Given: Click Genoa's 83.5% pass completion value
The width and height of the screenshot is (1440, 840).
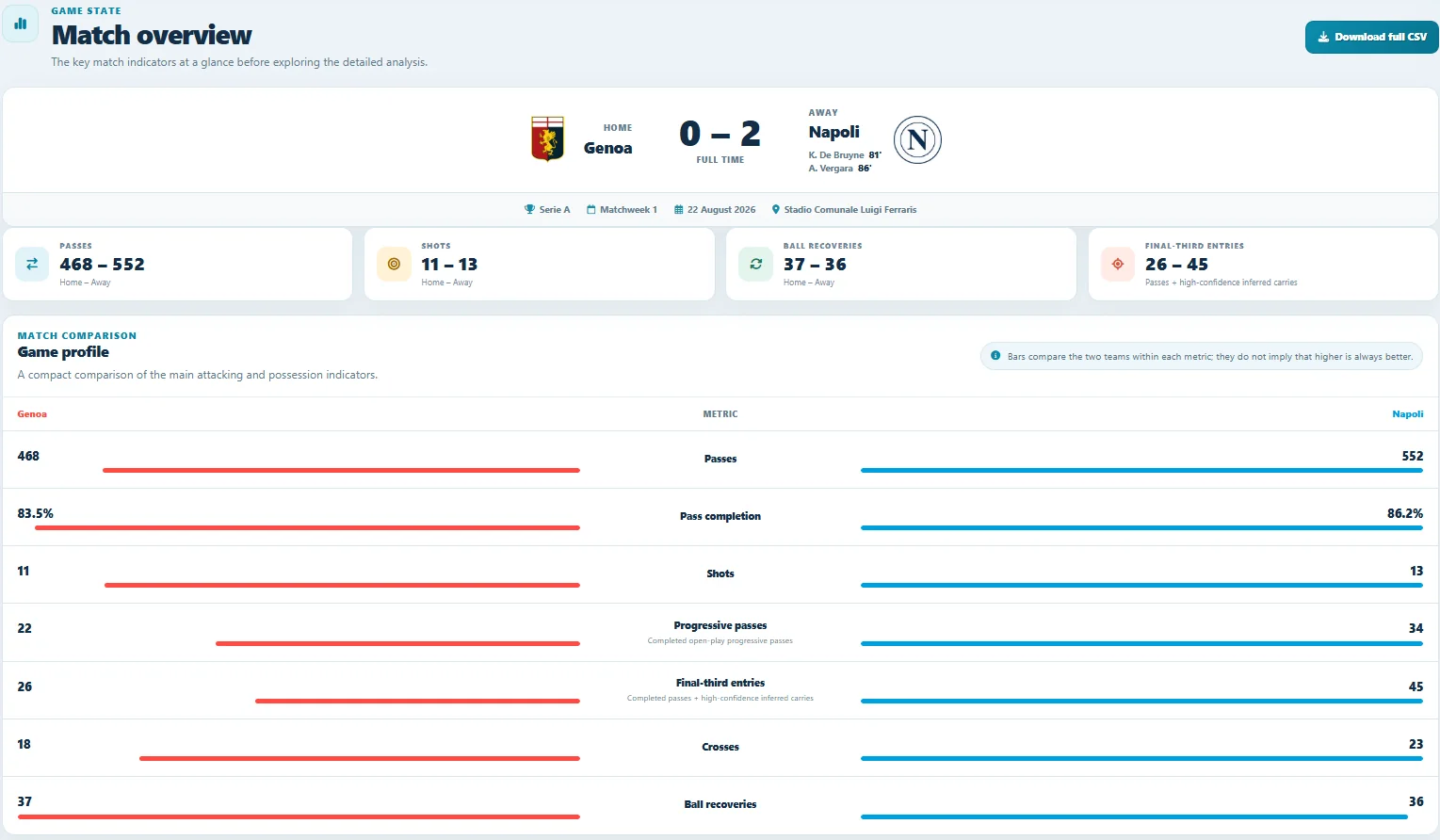Looking at the screenshot, I should tap(35, 514).
